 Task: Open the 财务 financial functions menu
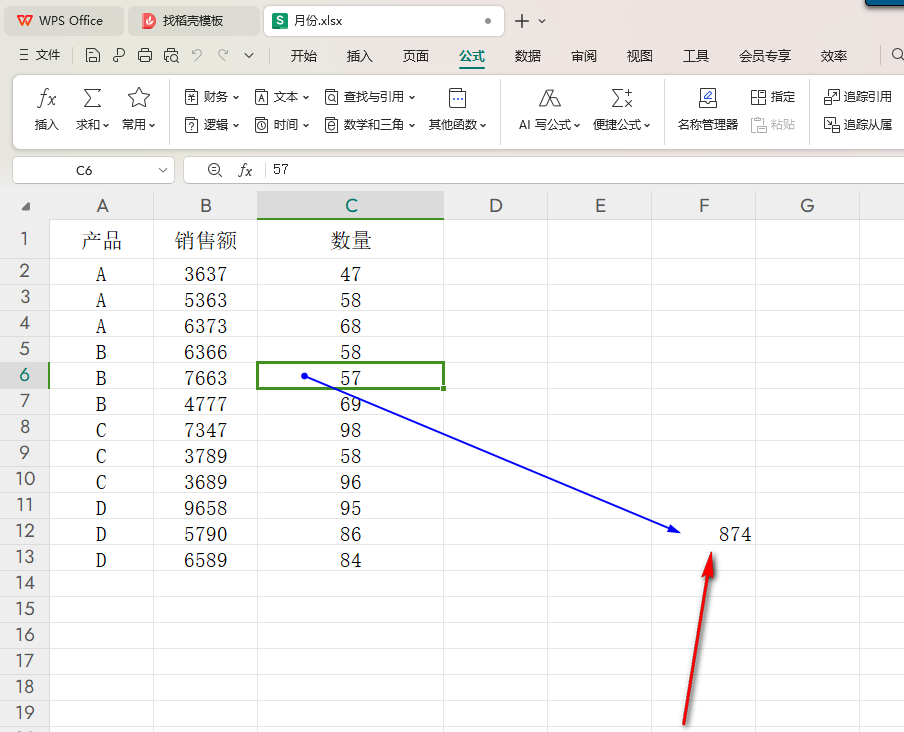pyautogui.click(x=212, y=97)
